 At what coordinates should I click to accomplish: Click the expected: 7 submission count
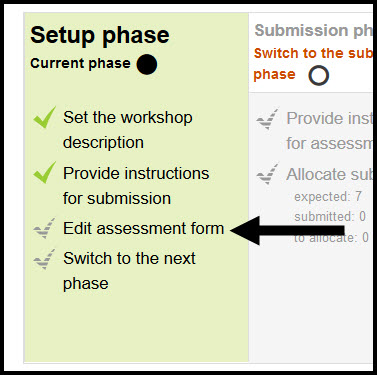pyautogui.click(x=328, y=197)
